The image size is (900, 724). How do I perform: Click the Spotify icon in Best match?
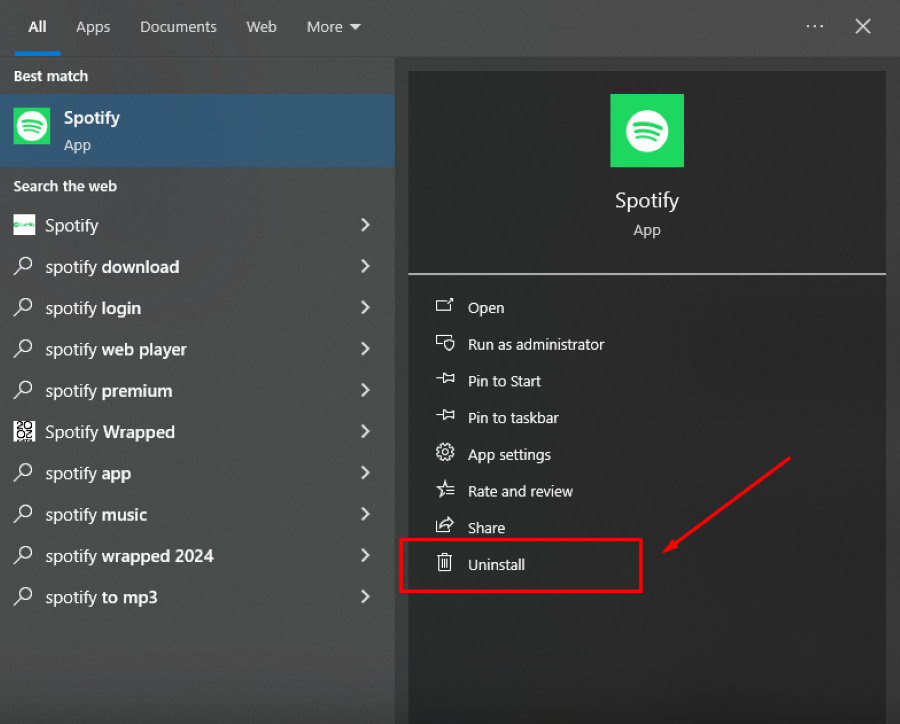pyautogui.click(x=32, y=126)
